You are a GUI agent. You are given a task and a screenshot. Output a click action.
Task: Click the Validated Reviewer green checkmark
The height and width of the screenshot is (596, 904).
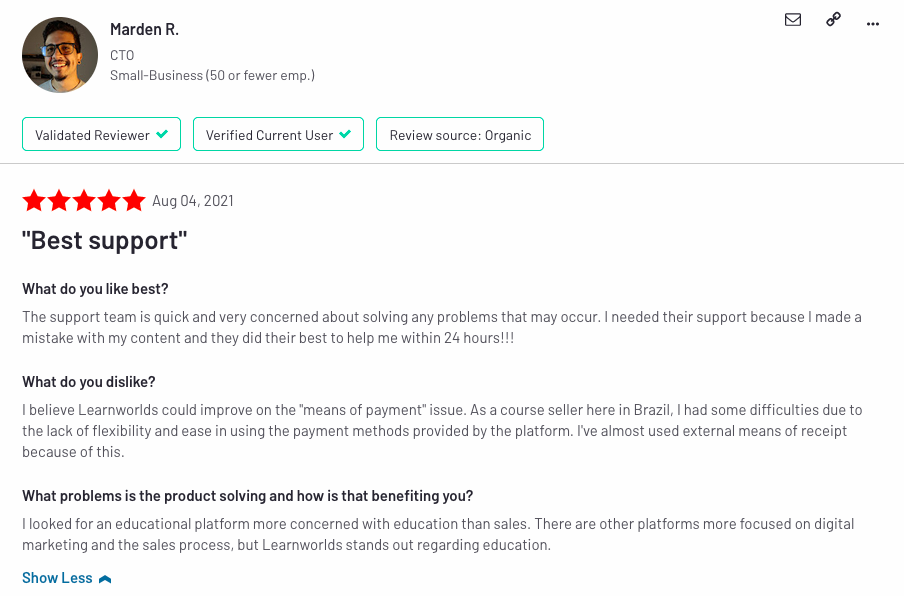coord(163,134)
